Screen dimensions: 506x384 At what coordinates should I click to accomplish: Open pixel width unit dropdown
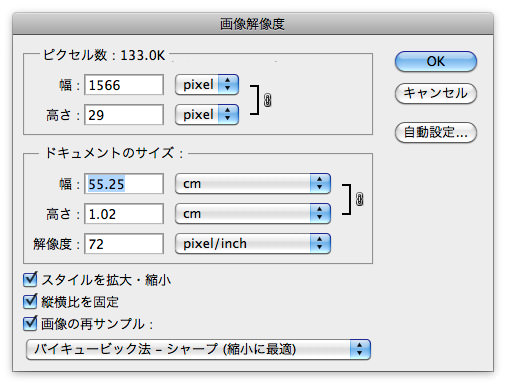(x=207, y=85)
